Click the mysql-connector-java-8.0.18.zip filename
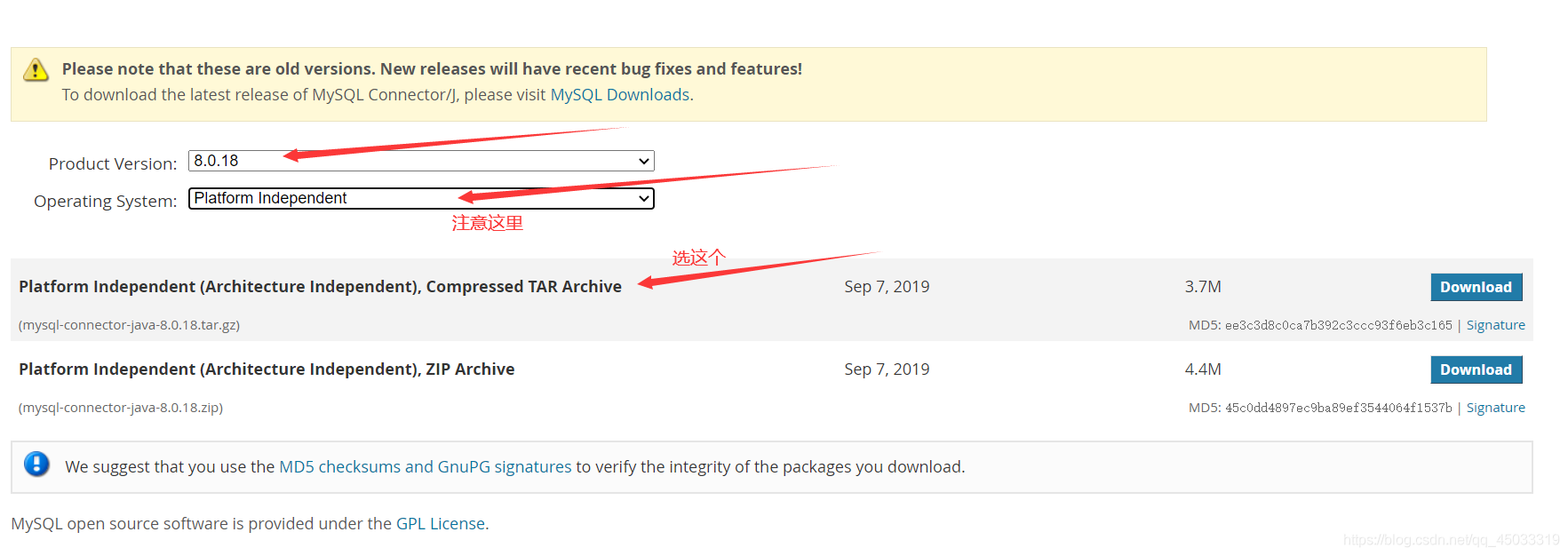 tap(121, 408)
